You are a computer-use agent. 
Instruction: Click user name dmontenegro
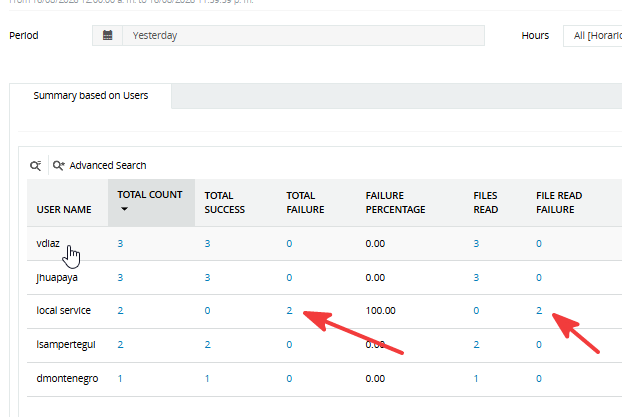pyautogui.click(x=67, y=379)
